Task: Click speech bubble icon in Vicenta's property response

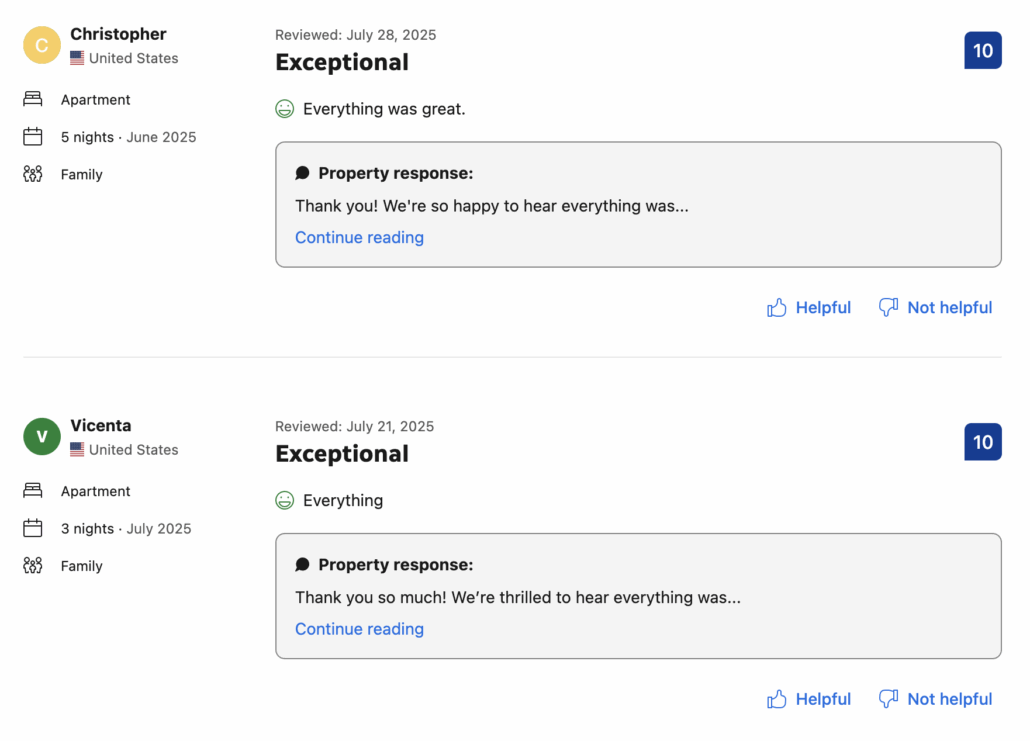Action: coord(302,564)
